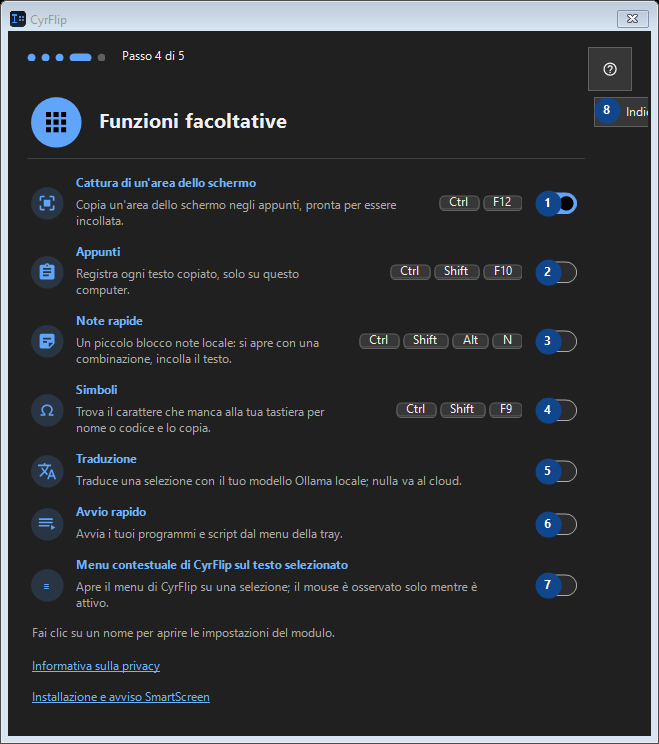659x744 pixels.
Task: Click the Appunti clipboard icon
Action: pos(47,272)
